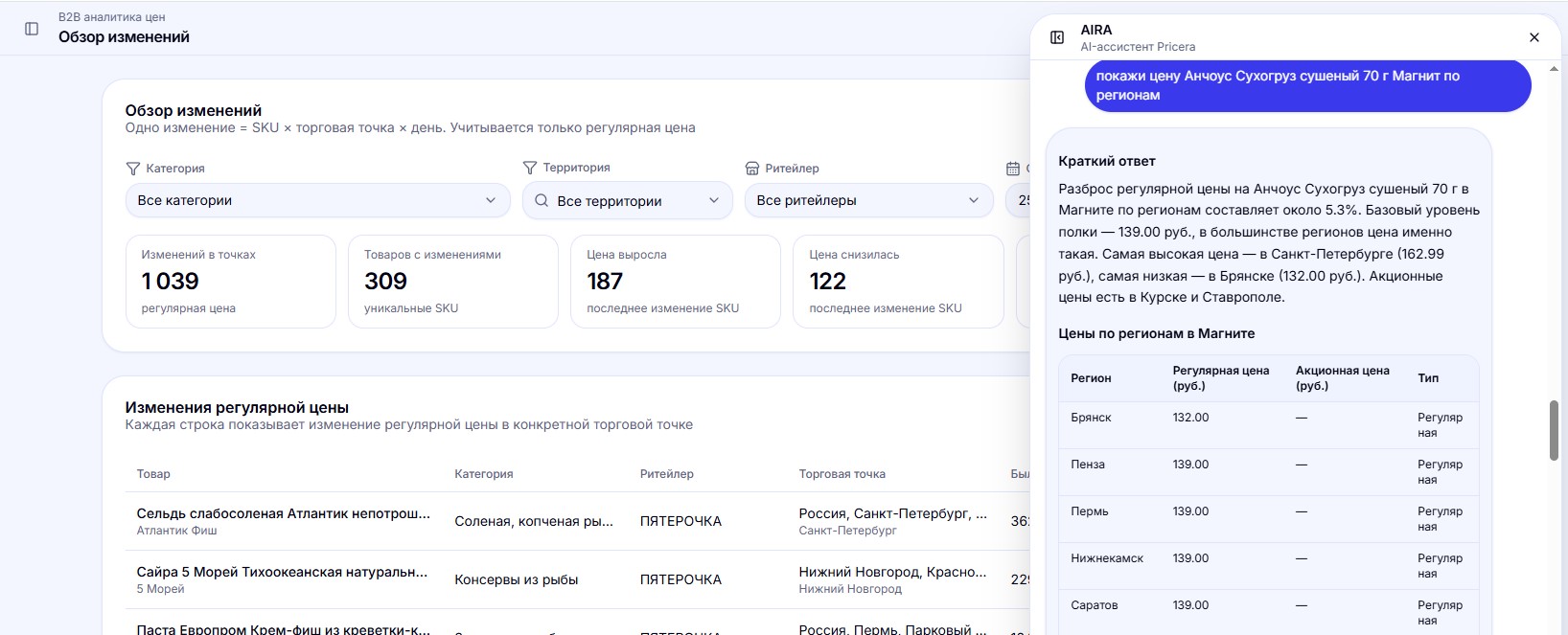Click the calendar icon beside Ритейлер filter
This screenshot has height=635, width=1568.
(1013, 169)
